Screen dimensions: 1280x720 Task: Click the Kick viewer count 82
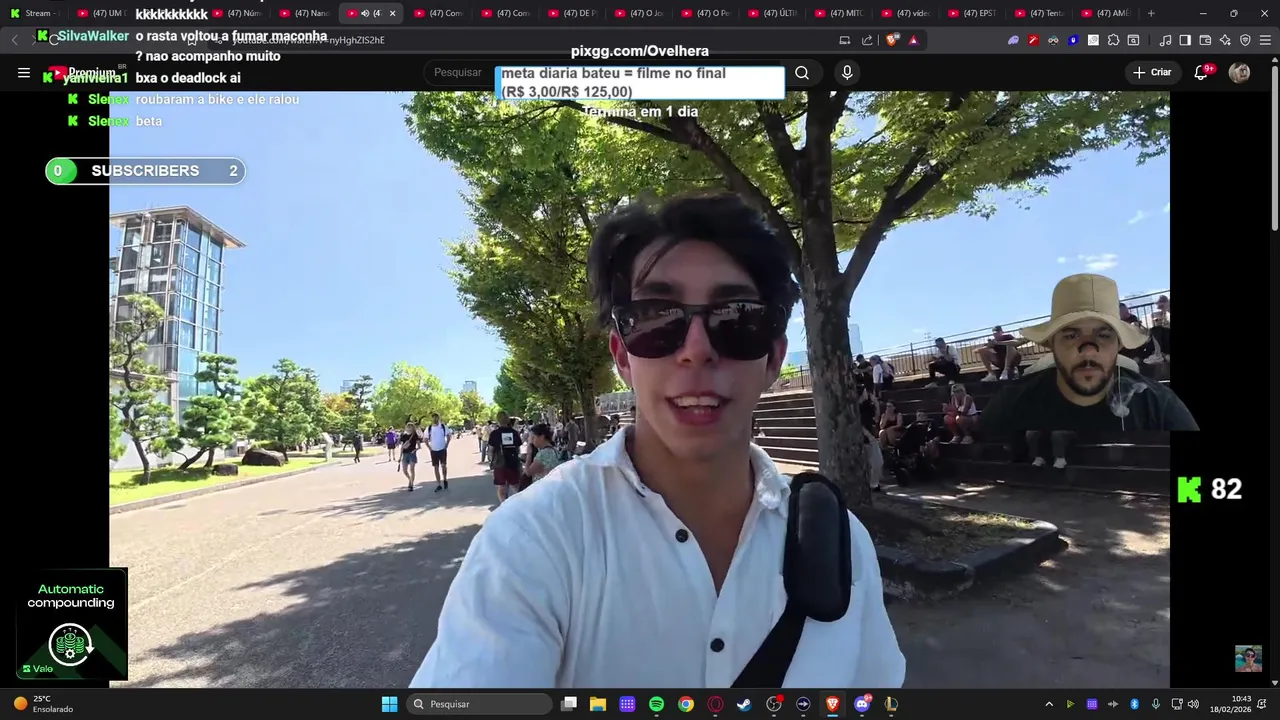tap(1210, 489)
